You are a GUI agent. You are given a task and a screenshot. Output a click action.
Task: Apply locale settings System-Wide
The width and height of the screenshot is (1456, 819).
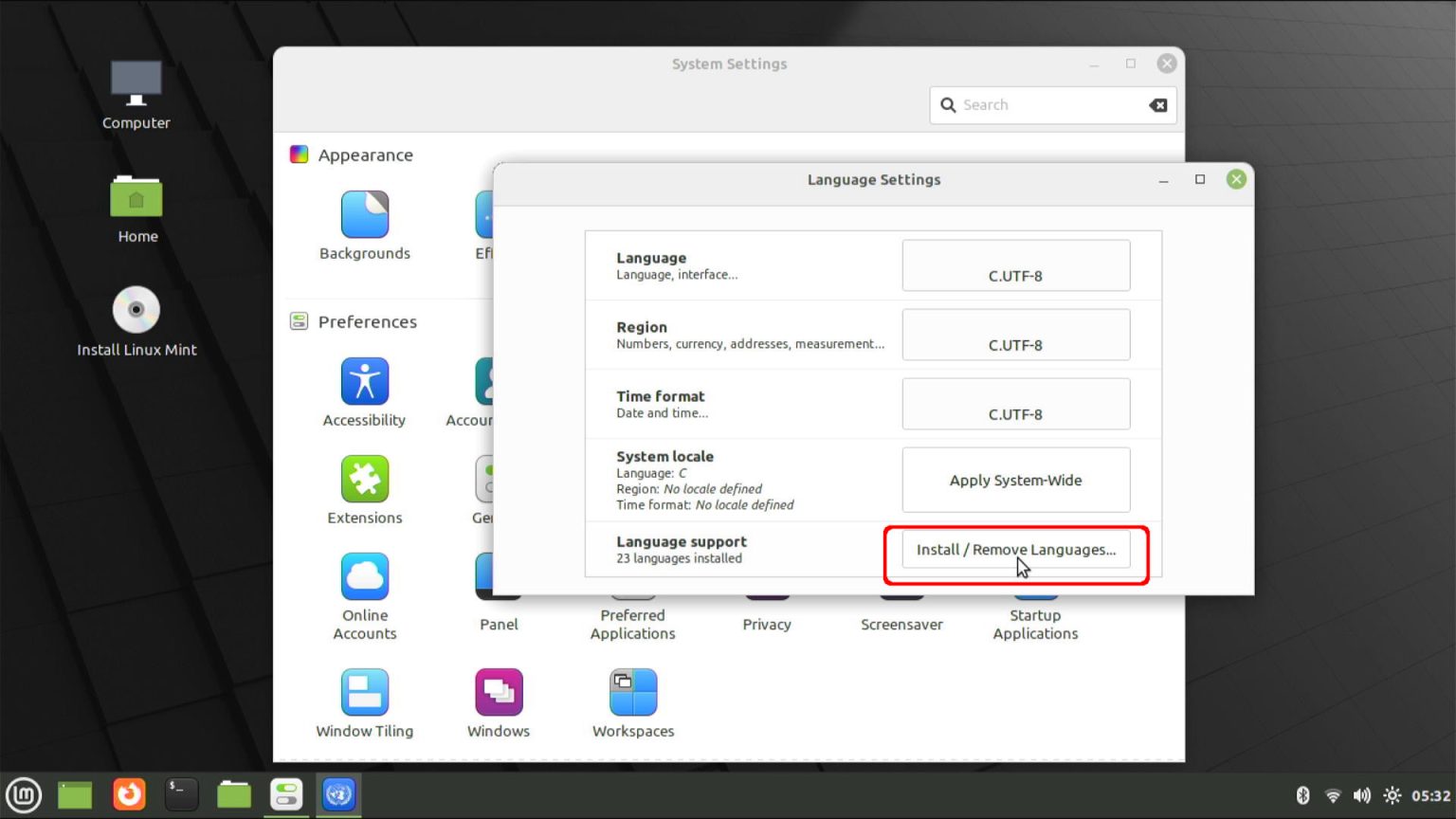click(1015, 480)
